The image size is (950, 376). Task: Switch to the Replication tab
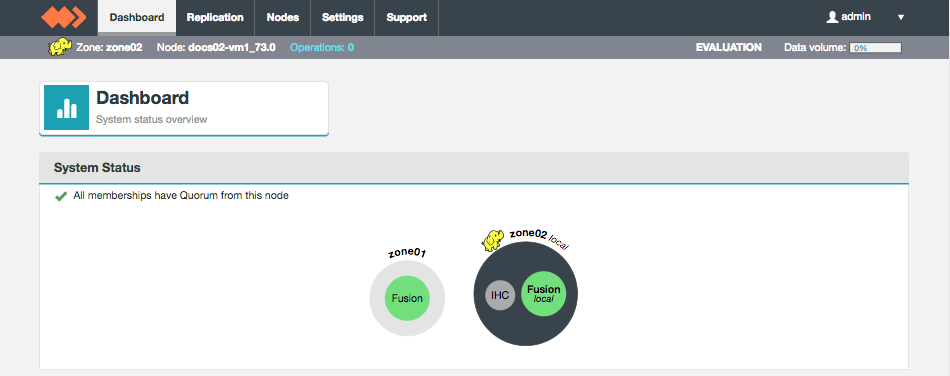215,18
